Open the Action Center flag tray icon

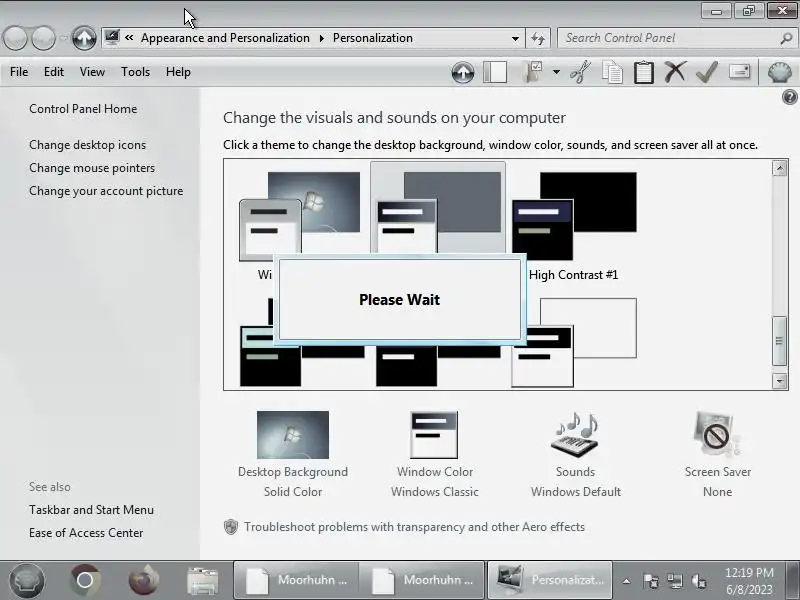click(651, 581)
